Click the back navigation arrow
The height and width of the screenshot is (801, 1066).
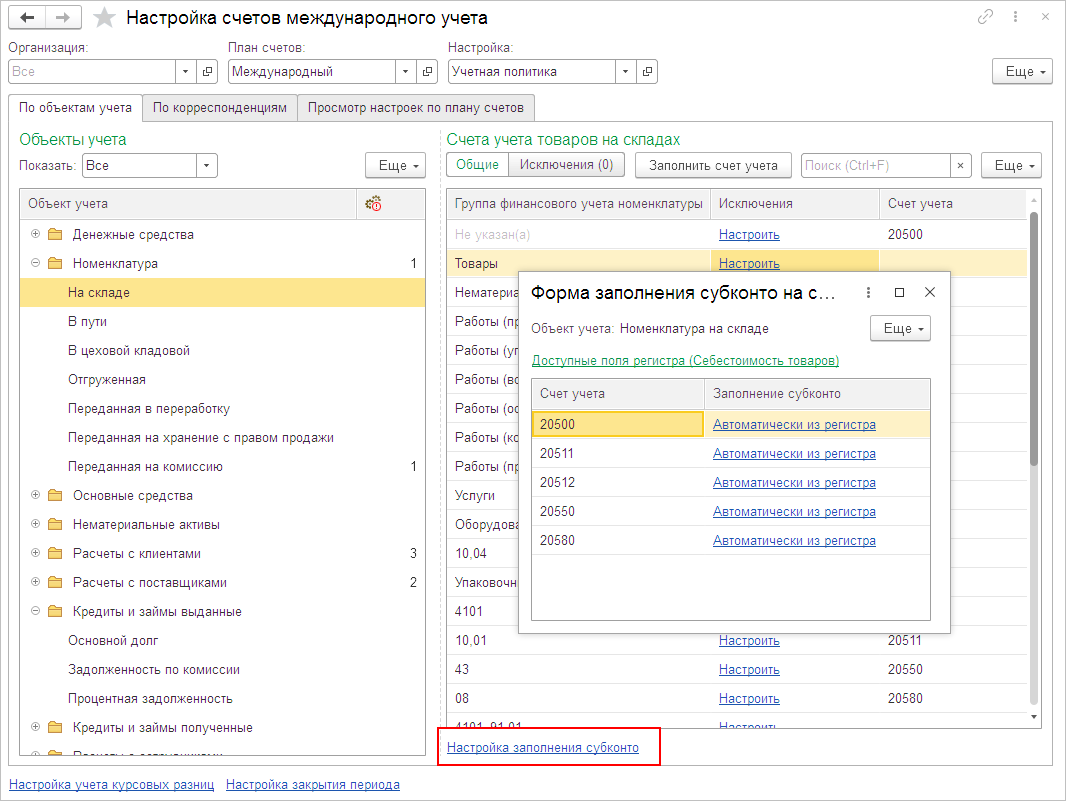pos(27,18)
